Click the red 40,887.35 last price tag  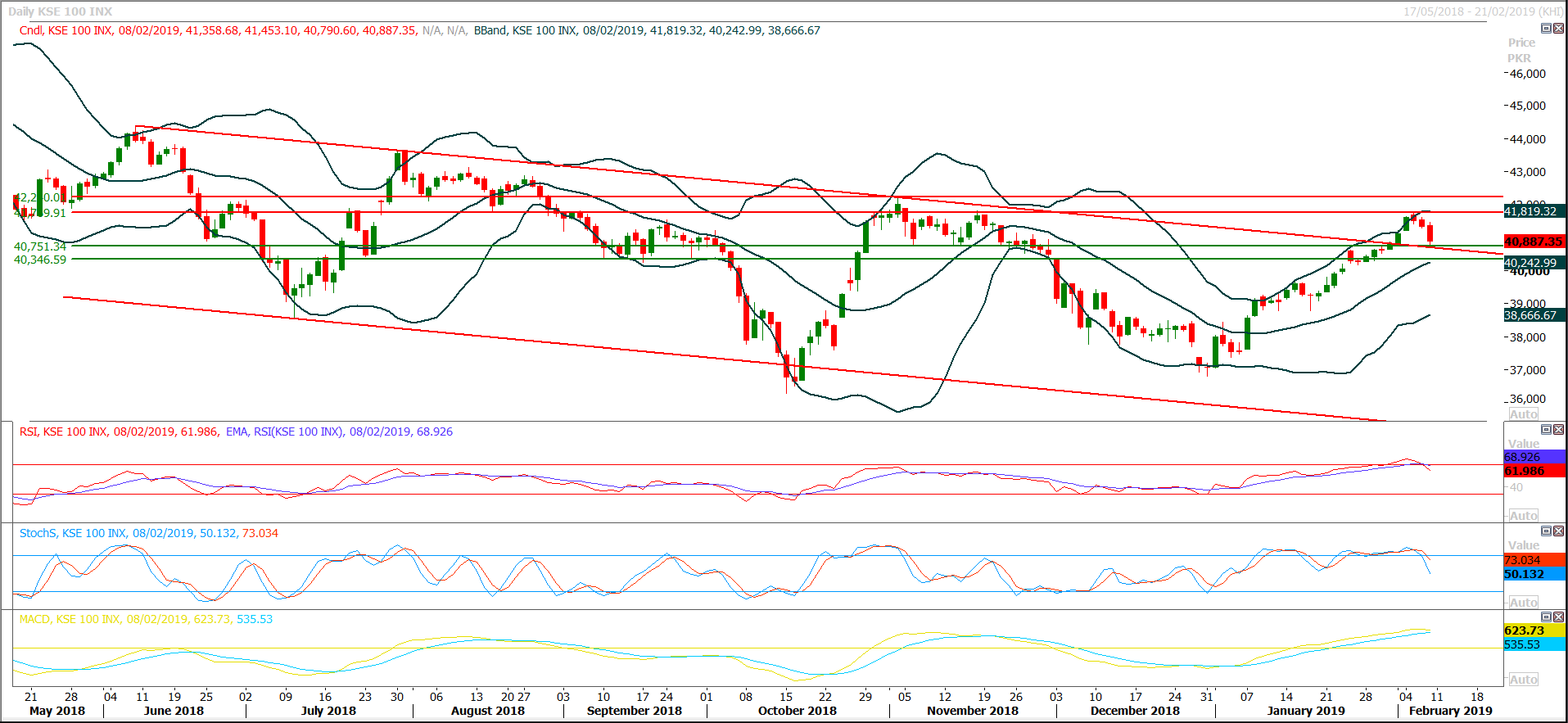click(1534, 242)
